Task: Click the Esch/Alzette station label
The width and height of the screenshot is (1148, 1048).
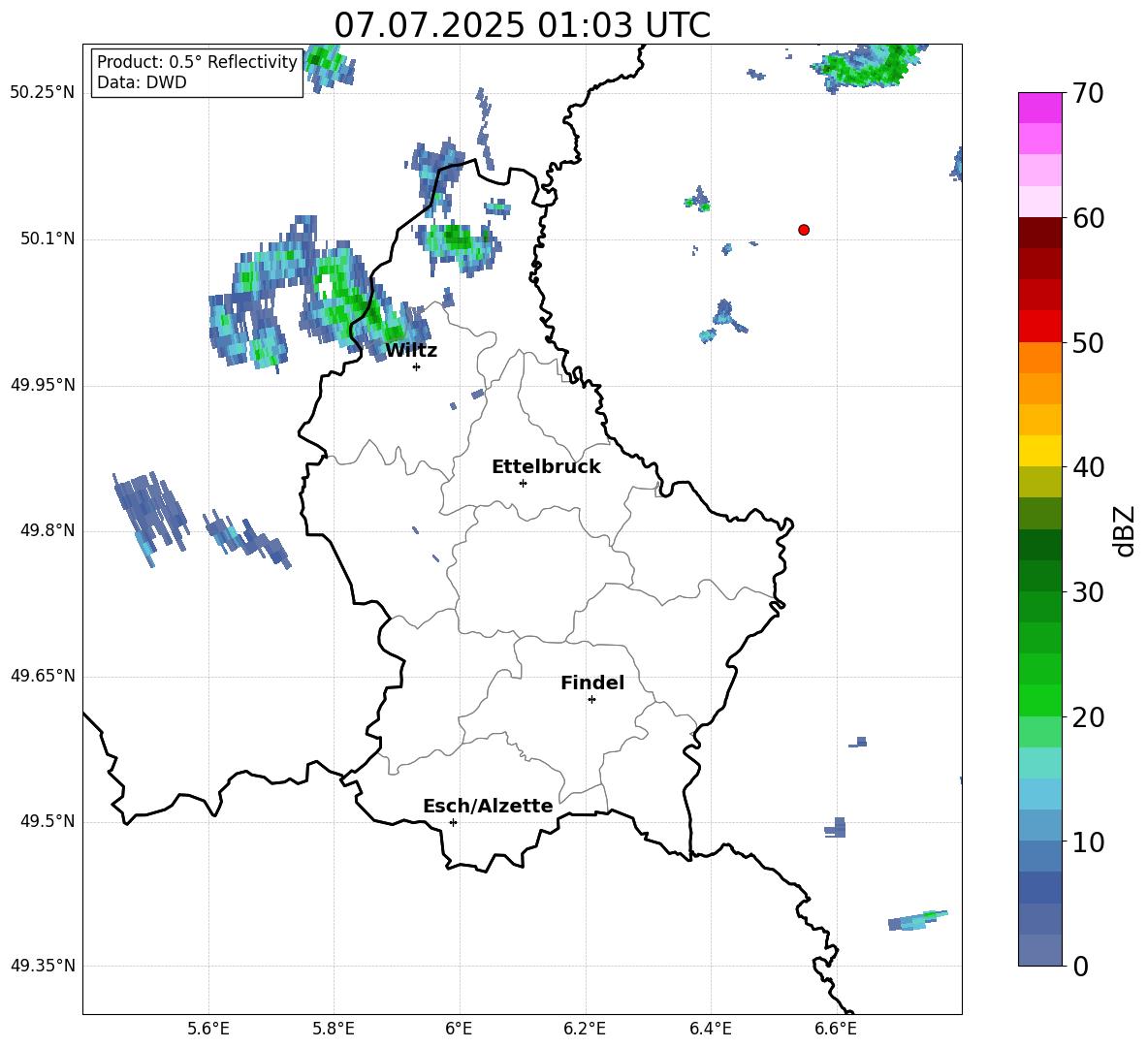Action: (x=489, y=806)
